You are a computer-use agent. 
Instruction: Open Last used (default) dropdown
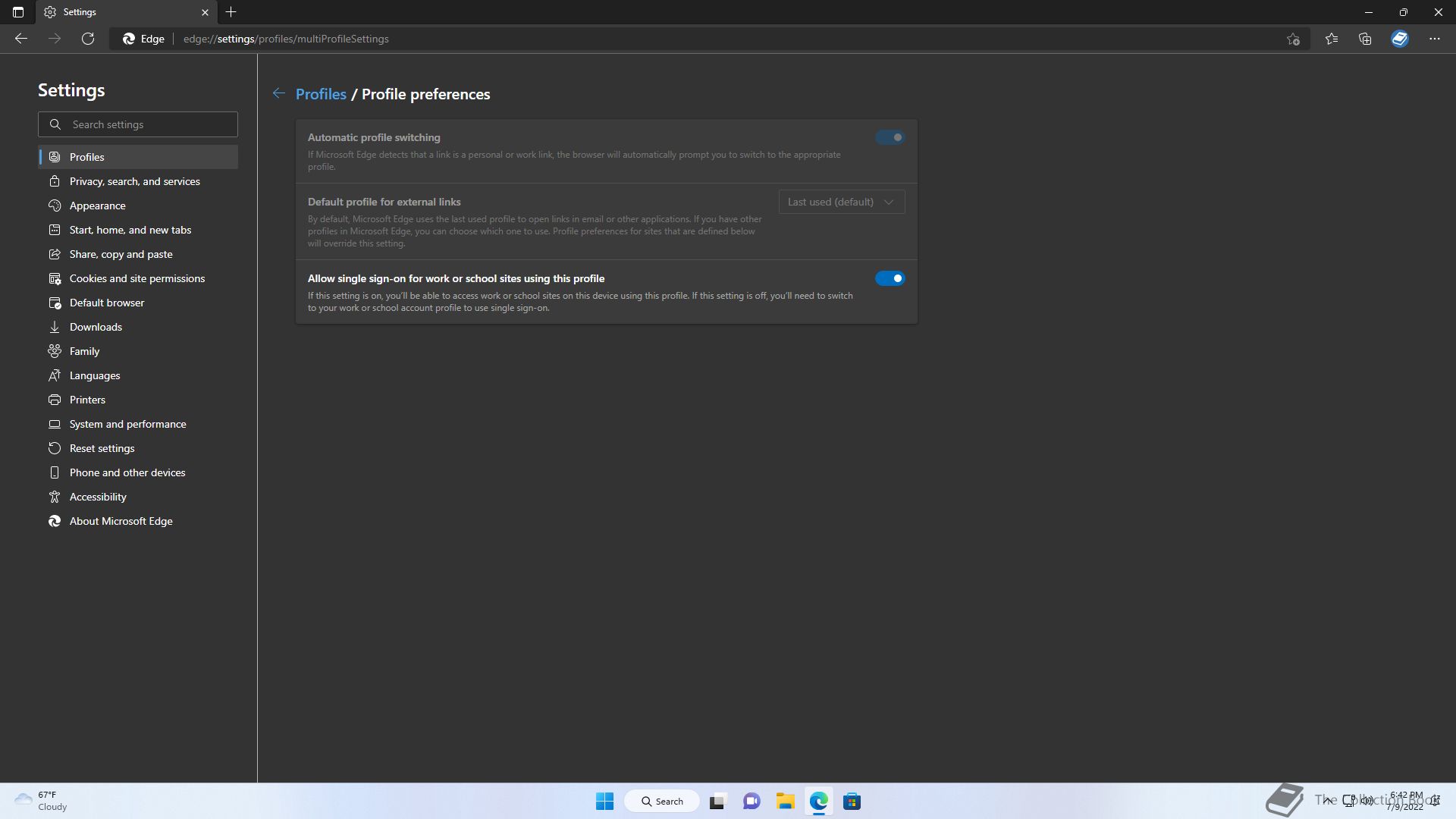pos(842,202)
